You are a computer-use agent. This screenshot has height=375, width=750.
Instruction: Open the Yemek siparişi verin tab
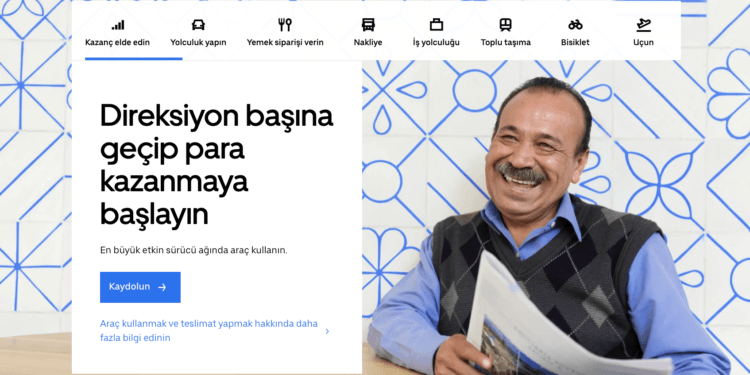(285, 43)
